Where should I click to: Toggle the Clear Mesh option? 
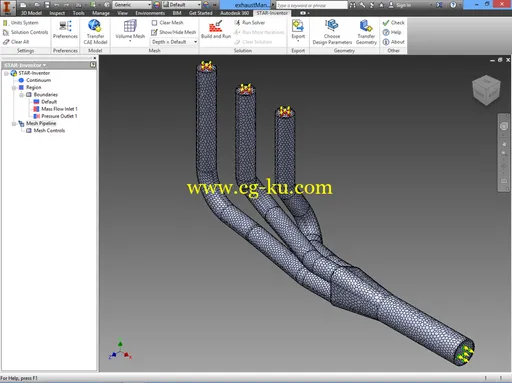[167, 23]
